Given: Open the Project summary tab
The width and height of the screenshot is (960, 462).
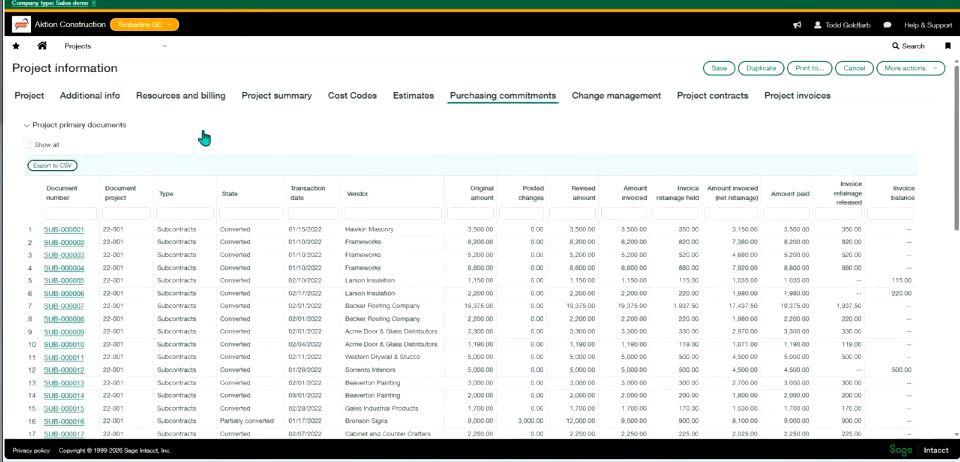Looking at the screenshot, I should coord(277,95).
